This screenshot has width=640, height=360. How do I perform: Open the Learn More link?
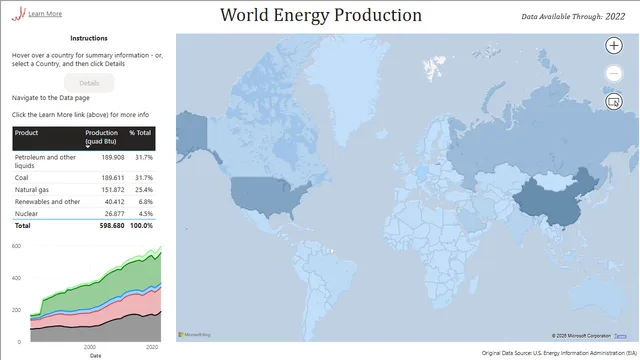click(45, 14)
